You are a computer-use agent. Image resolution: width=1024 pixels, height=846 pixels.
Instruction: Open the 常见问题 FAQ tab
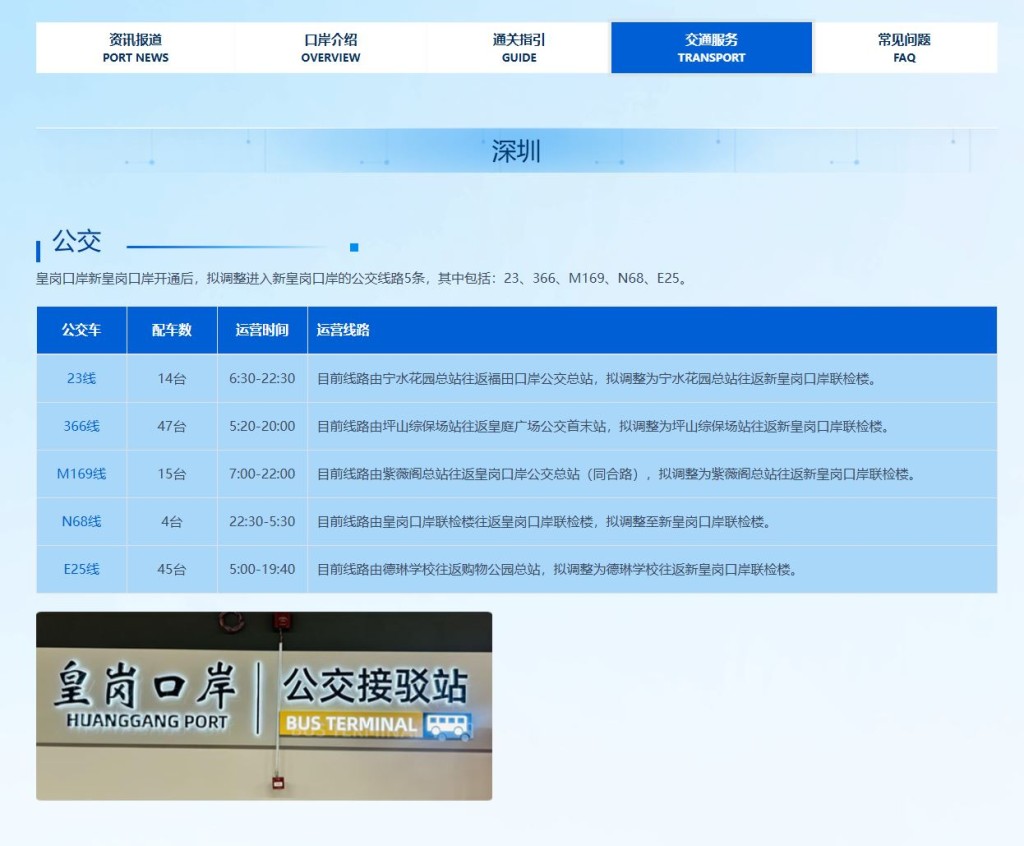coord(904,48)
